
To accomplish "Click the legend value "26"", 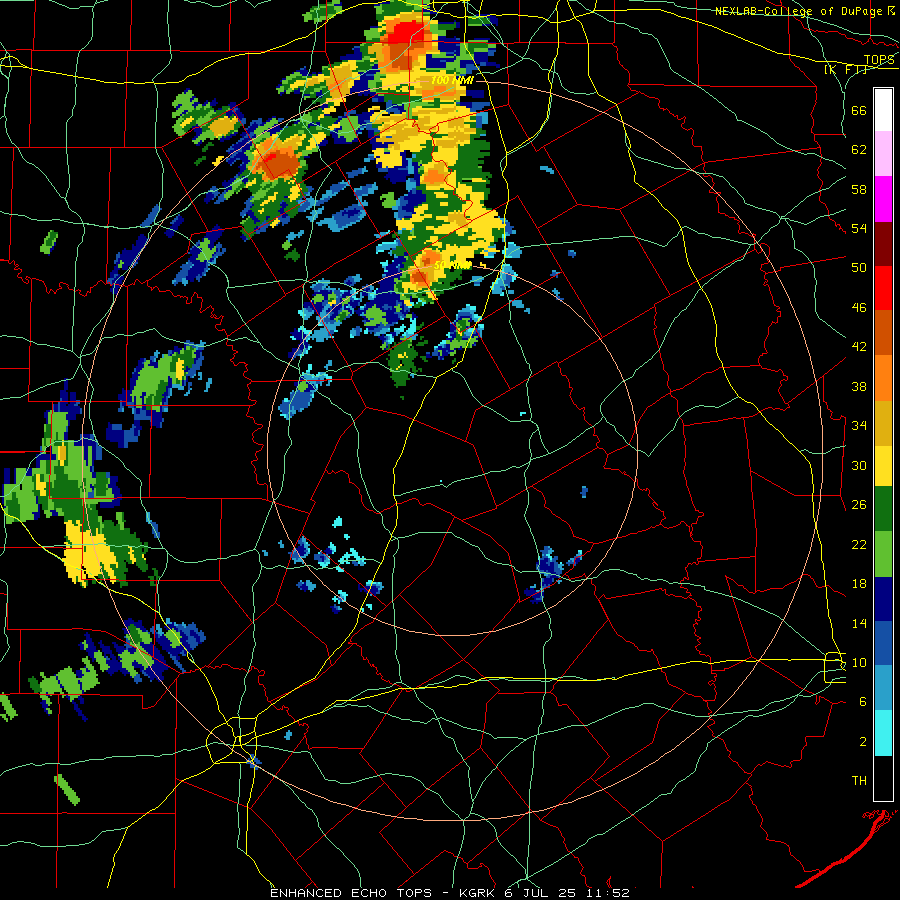I will [x=859, y=505].
